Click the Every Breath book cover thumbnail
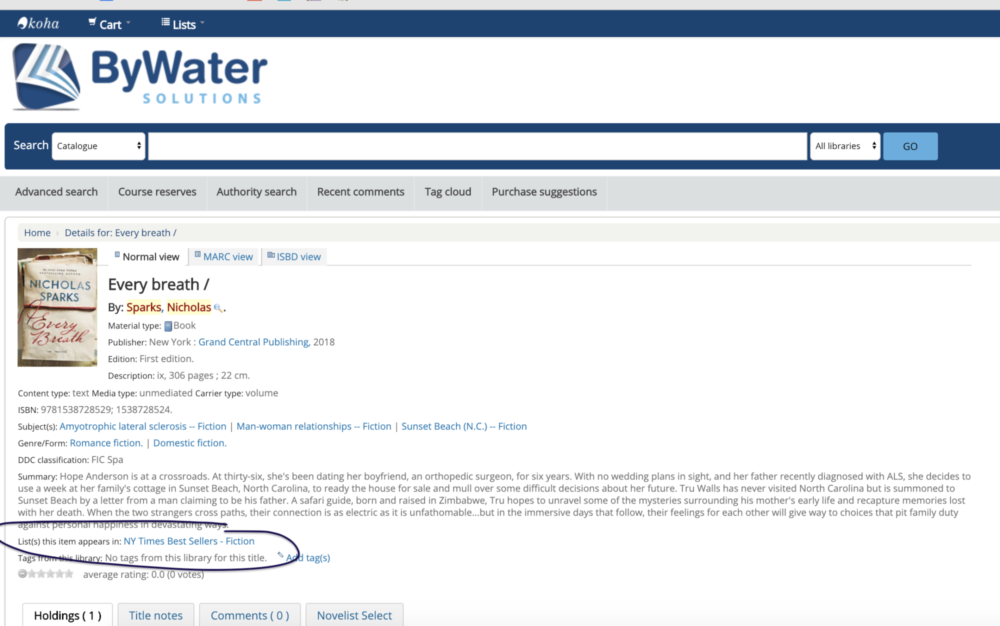 pos(57,307)
